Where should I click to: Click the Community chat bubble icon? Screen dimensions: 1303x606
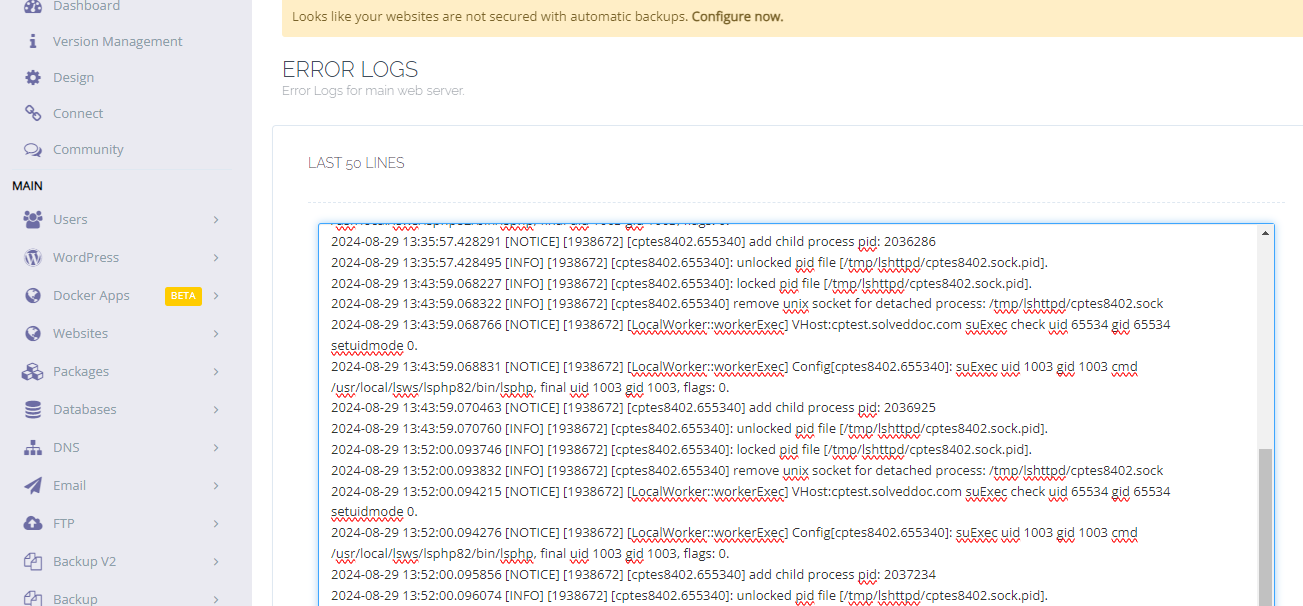31,149
